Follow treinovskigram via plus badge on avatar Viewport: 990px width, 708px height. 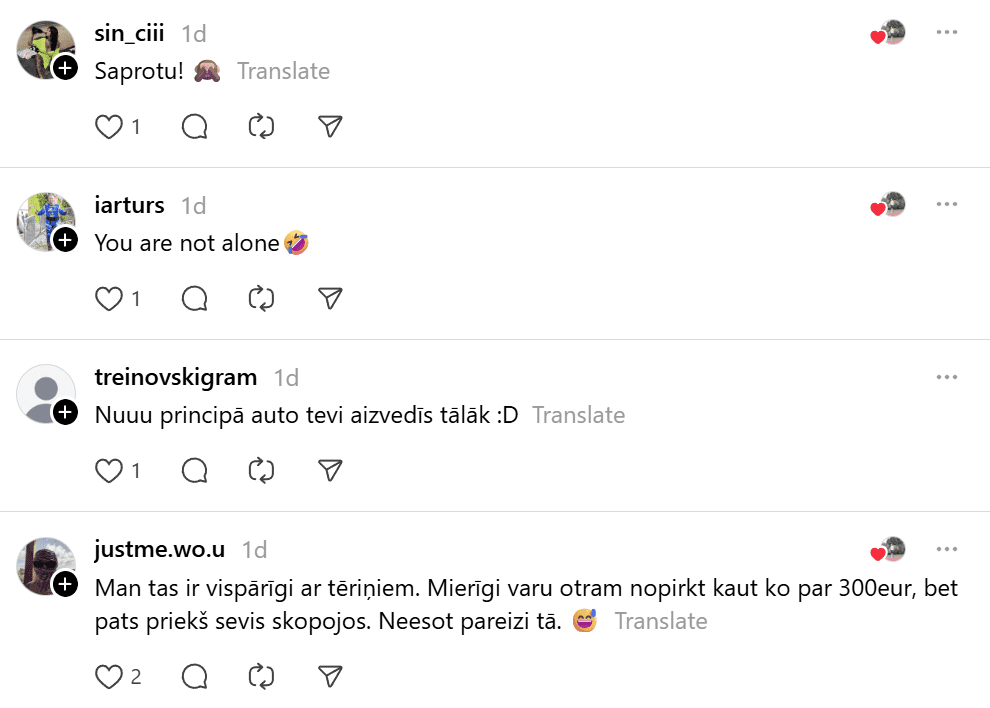(x=65, y=412)
